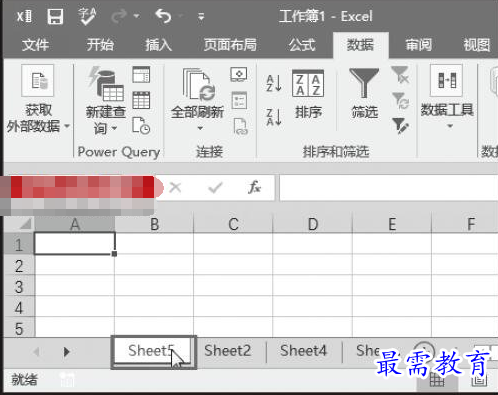Click the Edit Links icon in 连接 group
498x395 pixels.
tap(240, 126)
